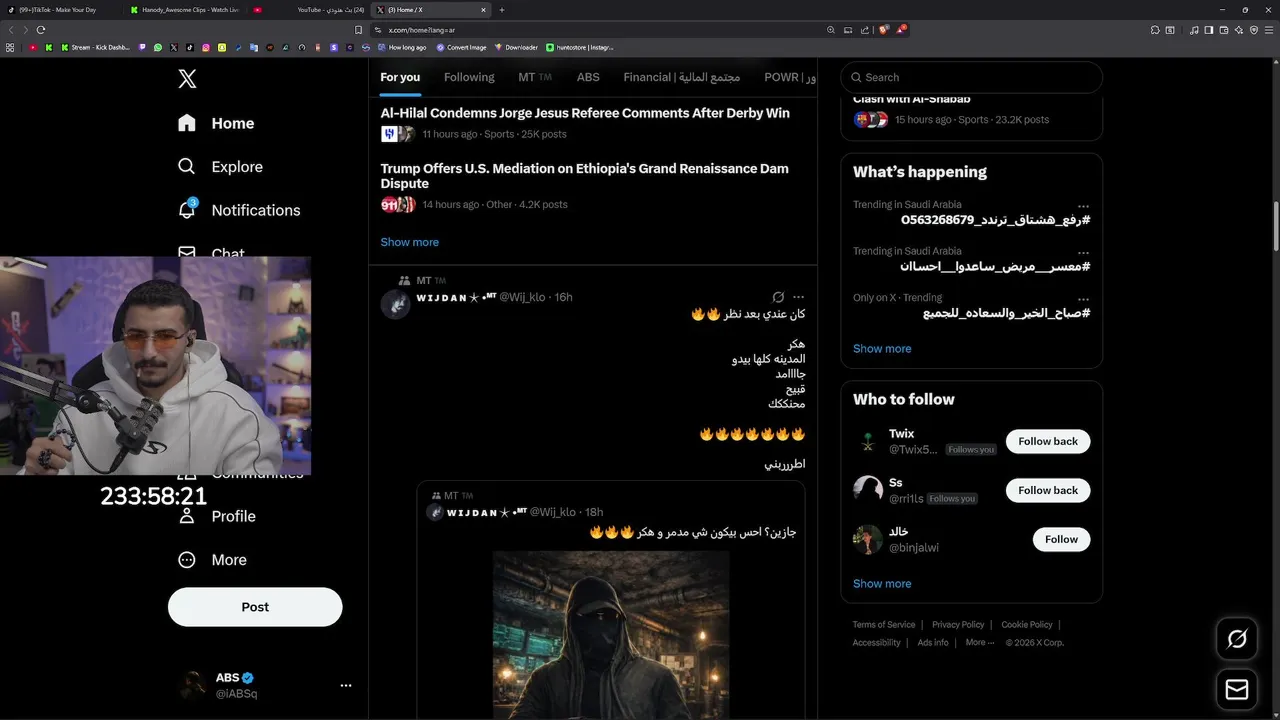Open Profile page from sidebar
Viewport: 1280px width, 720px height.
point(216,516)
